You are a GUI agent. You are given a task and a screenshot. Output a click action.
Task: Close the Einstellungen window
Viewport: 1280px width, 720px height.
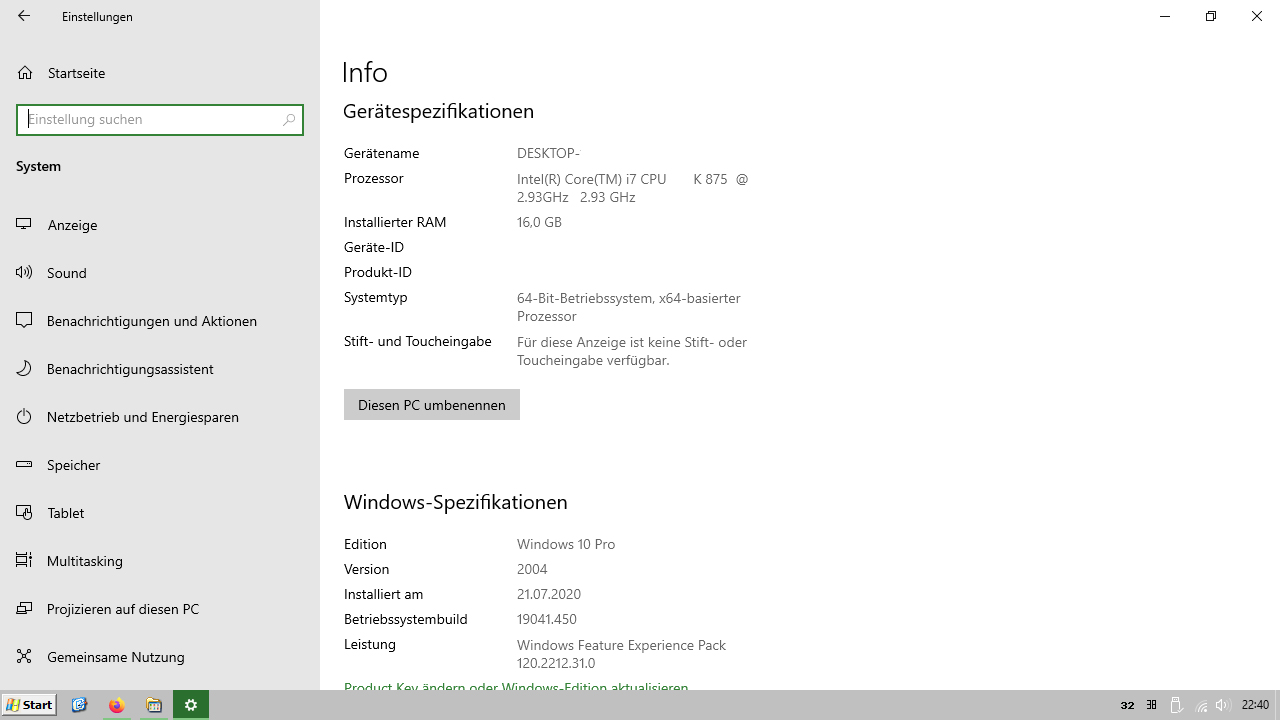(1257, 16)
